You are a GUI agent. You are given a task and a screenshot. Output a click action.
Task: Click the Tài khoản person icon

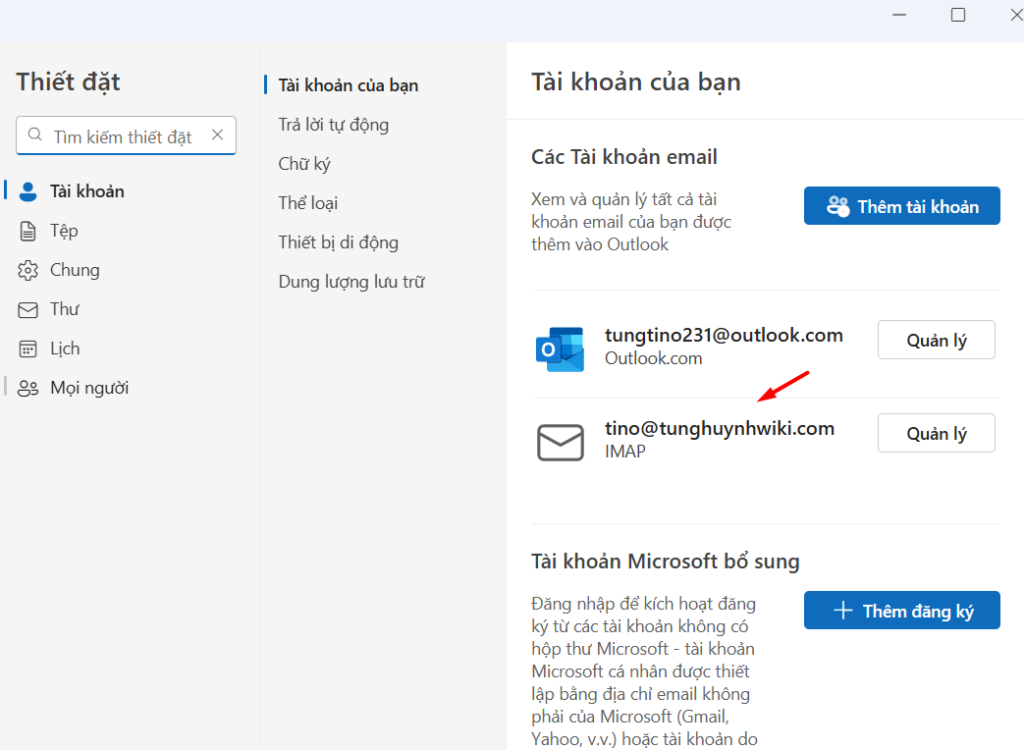coord(28,191)
